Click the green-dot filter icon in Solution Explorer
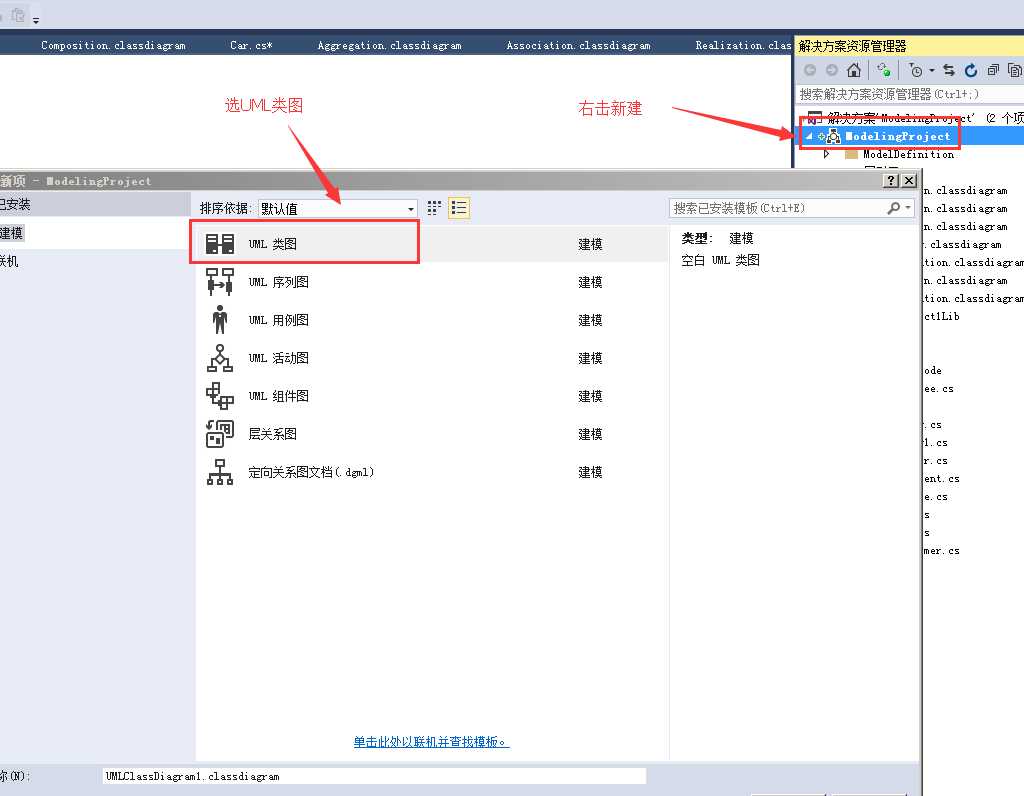The image size is (1024, 796). pos(884,69)
